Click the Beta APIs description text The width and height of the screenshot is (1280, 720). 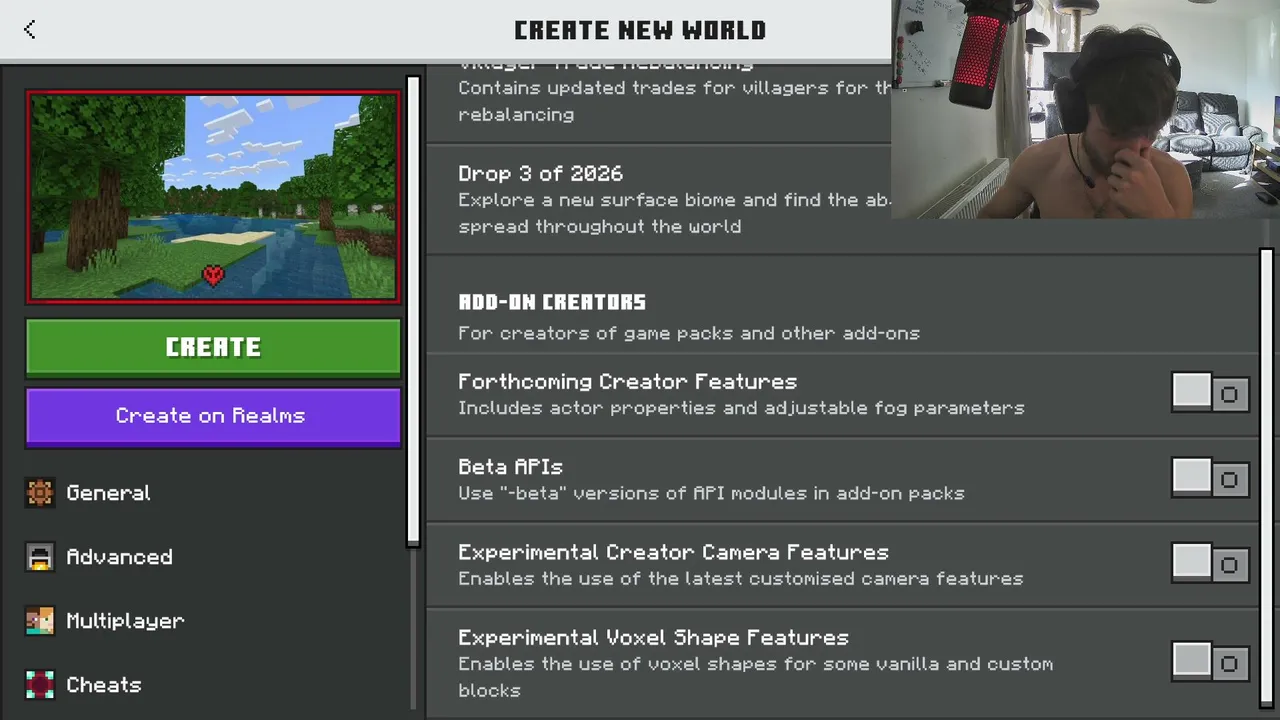[x=711, y=493]
